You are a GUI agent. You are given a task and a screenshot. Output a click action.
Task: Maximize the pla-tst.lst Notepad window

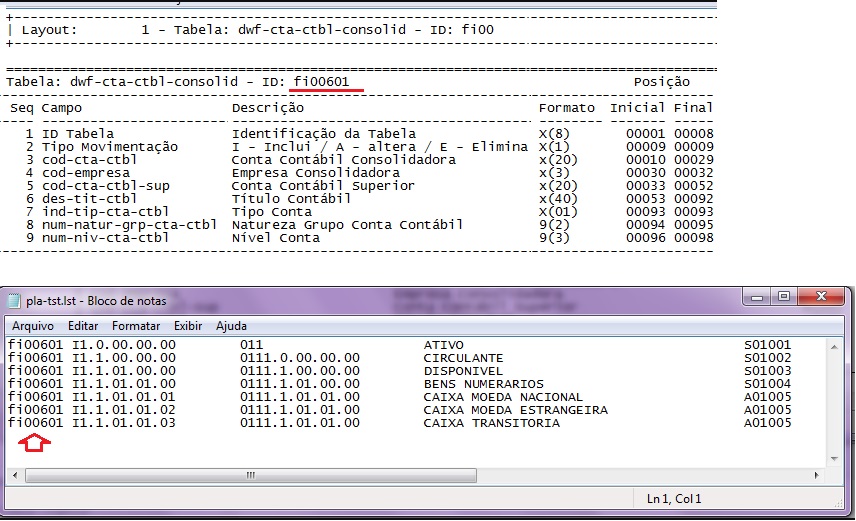(784, 297)
